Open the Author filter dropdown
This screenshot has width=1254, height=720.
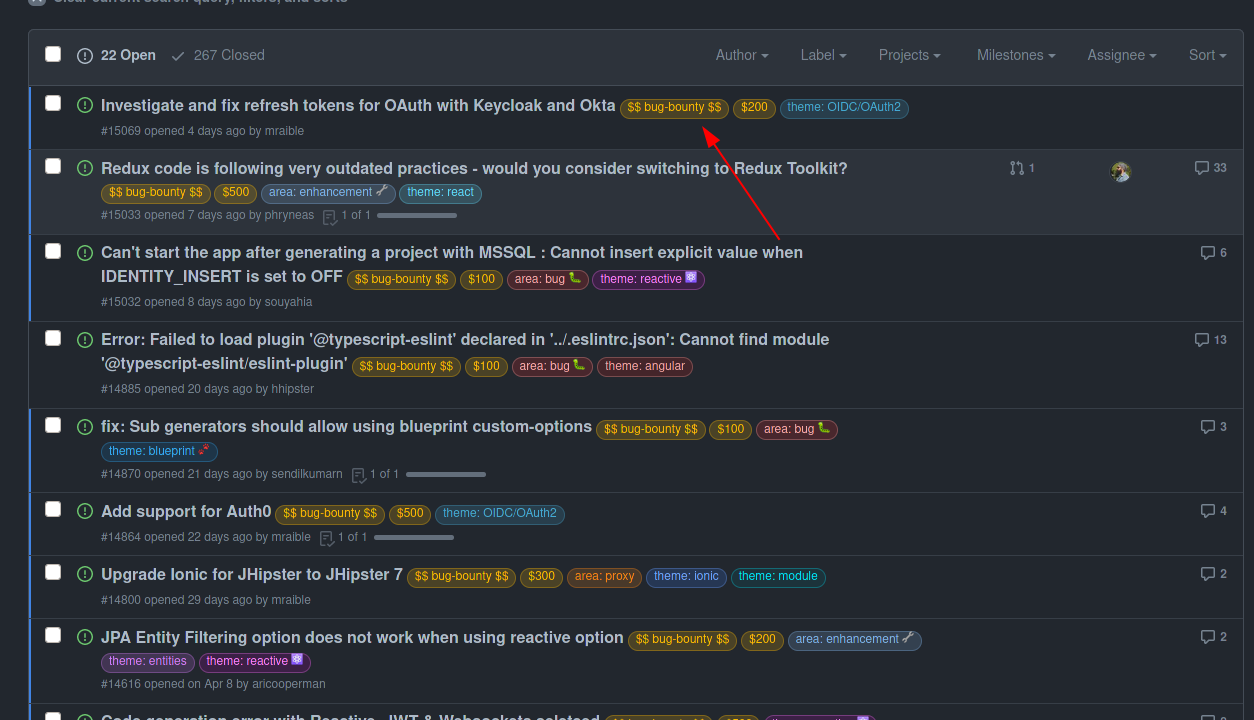[x=742, y=55]
